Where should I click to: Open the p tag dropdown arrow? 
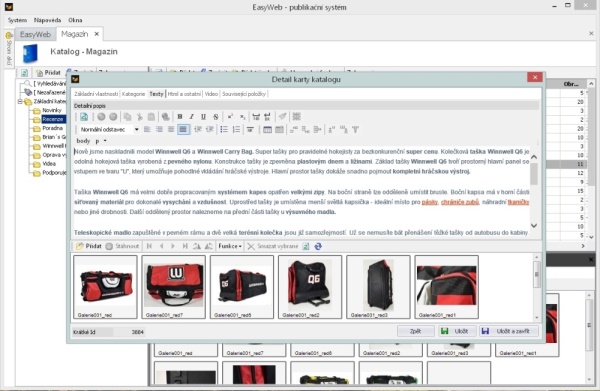click(105, 141)
